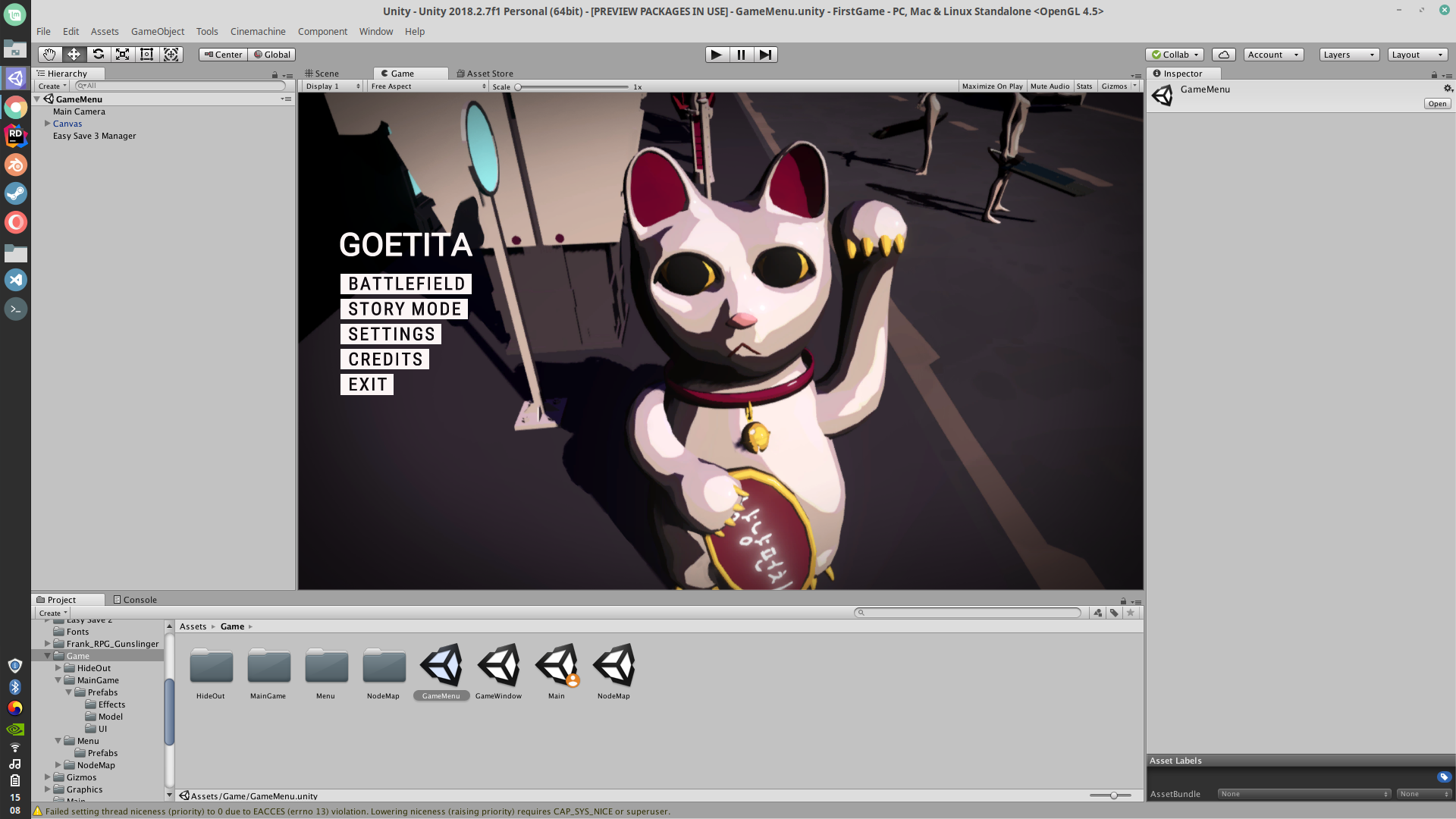Click Search by Type icon in Project
This screenshot has width=1456, height=819.
click(1097, 613)
